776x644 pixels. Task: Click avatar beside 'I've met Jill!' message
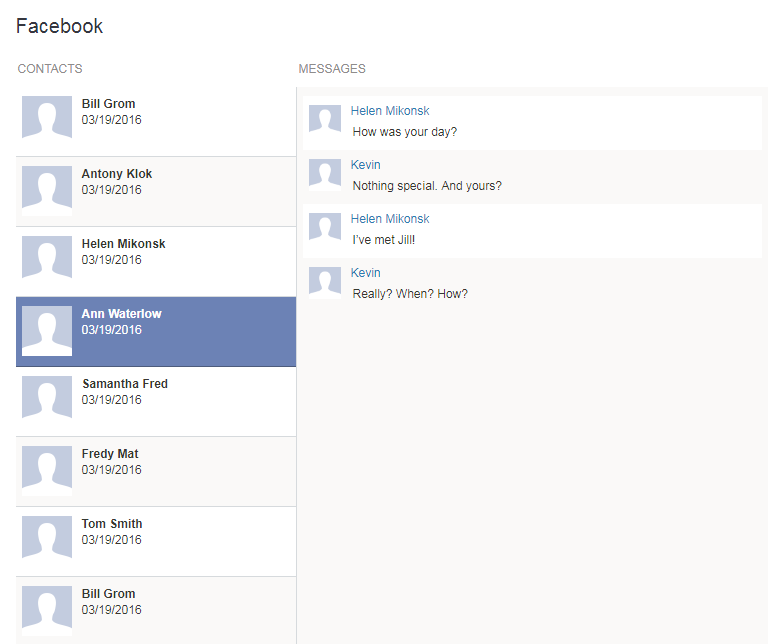325,229
